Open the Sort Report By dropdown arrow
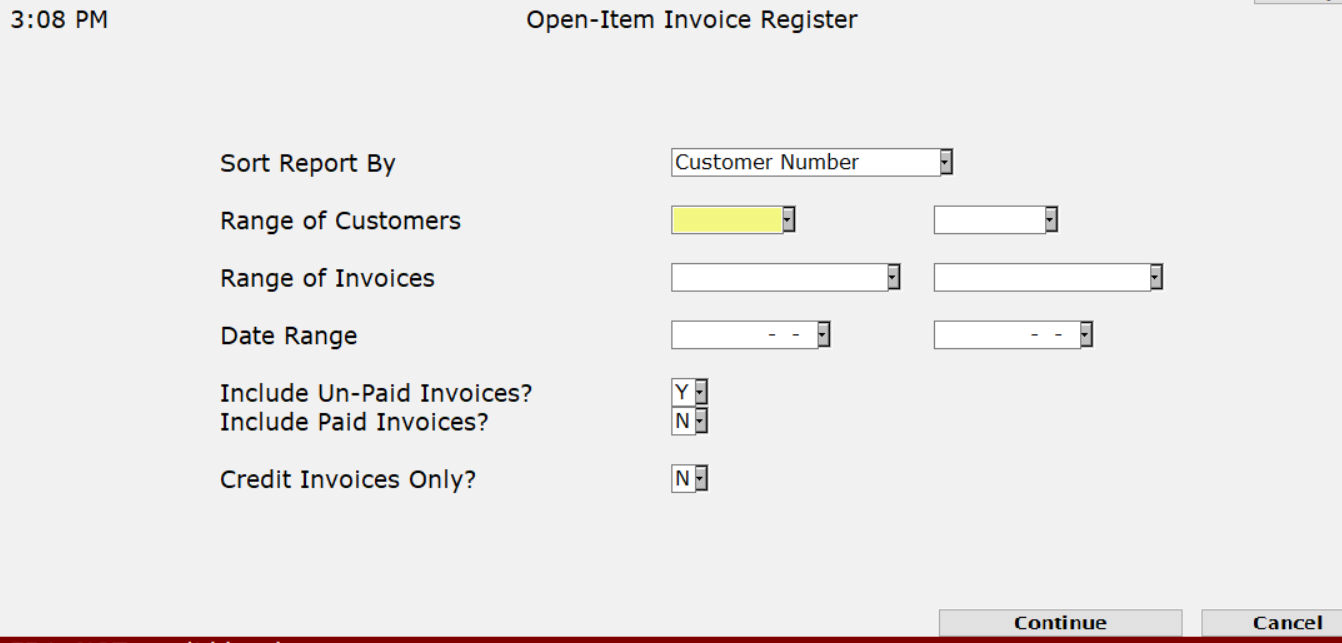Image resolution: width=1342 pixels, height=643 pixels. coord(946,162)
